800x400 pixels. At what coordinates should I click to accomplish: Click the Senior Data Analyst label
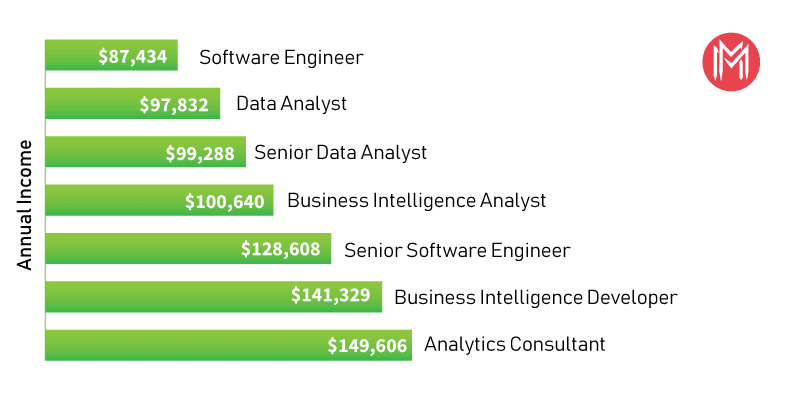340,153
